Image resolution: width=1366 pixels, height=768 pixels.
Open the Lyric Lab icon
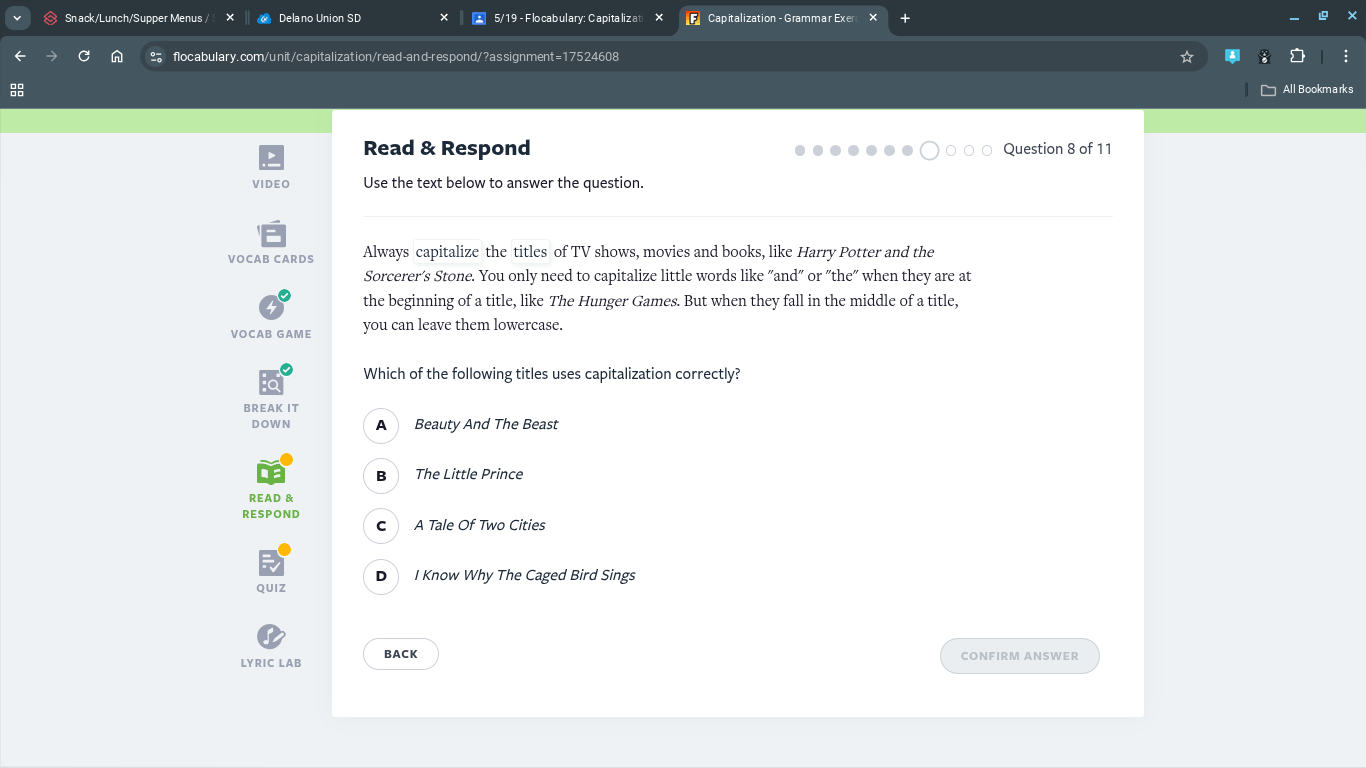click(271, 636)
